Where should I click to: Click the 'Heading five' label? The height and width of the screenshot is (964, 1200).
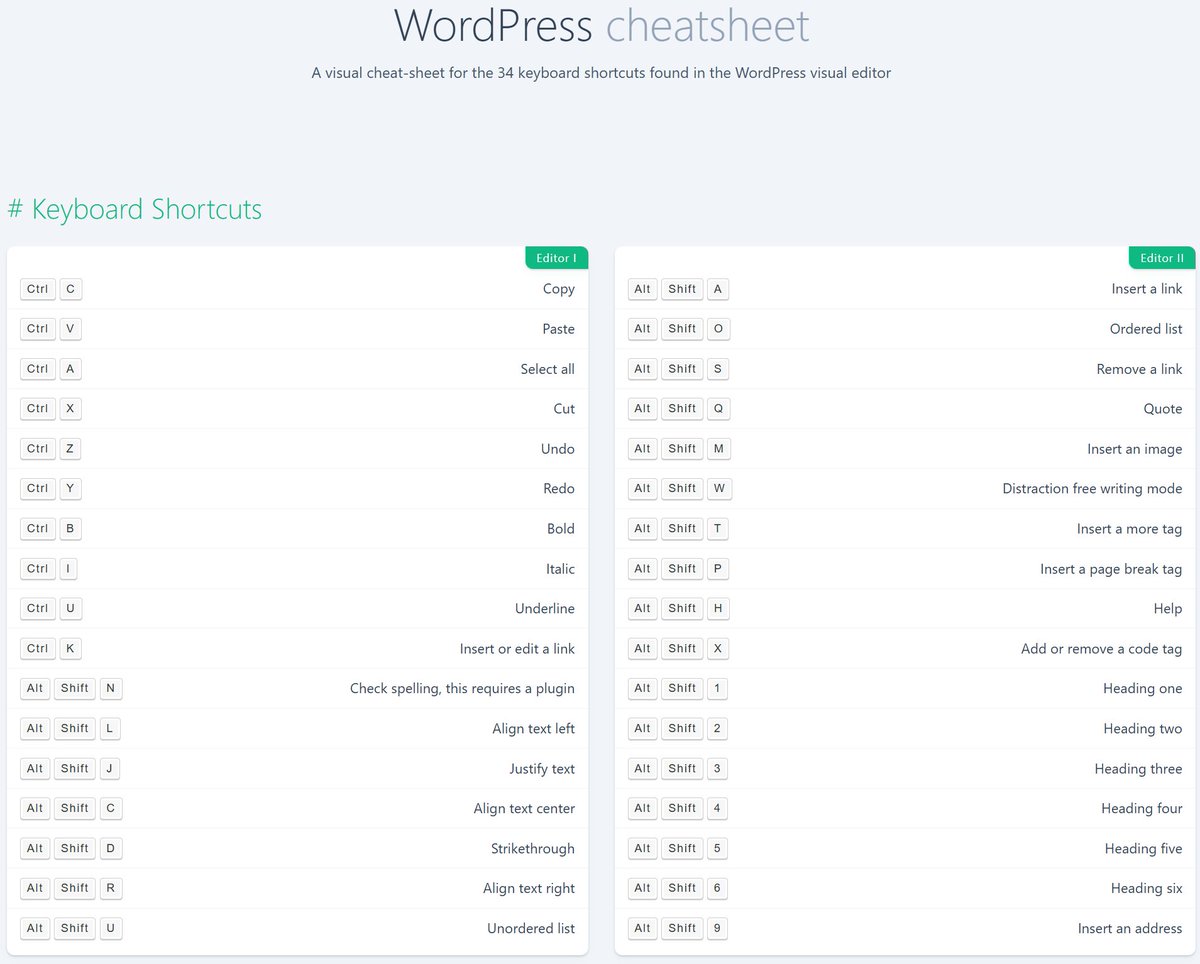[x=1144, y=849]
